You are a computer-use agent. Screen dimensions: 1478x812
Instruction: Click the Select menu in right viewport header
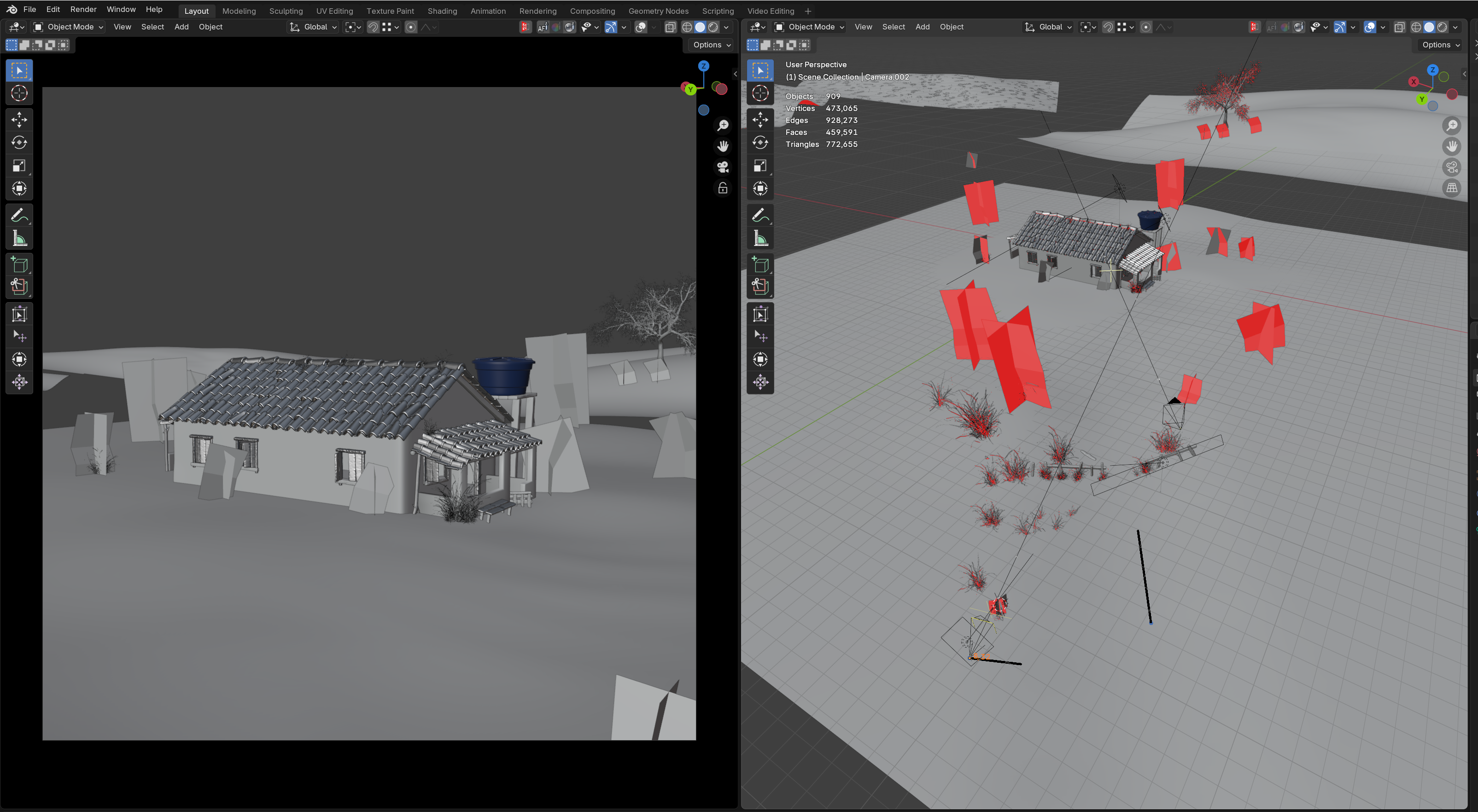[x=893, y=27]
